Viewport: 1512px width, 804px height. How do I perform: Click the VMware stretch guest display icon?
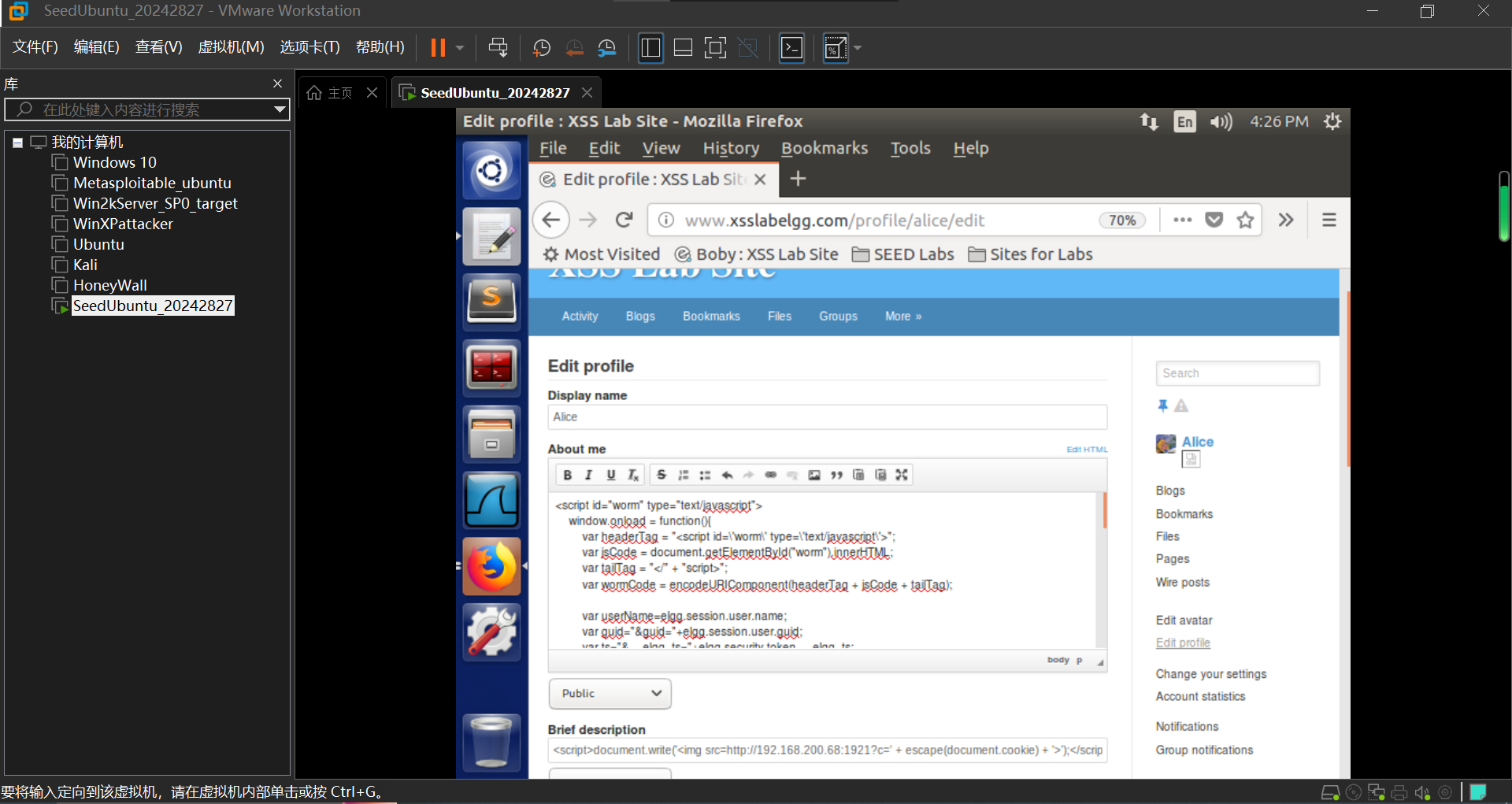pos(835,48)
